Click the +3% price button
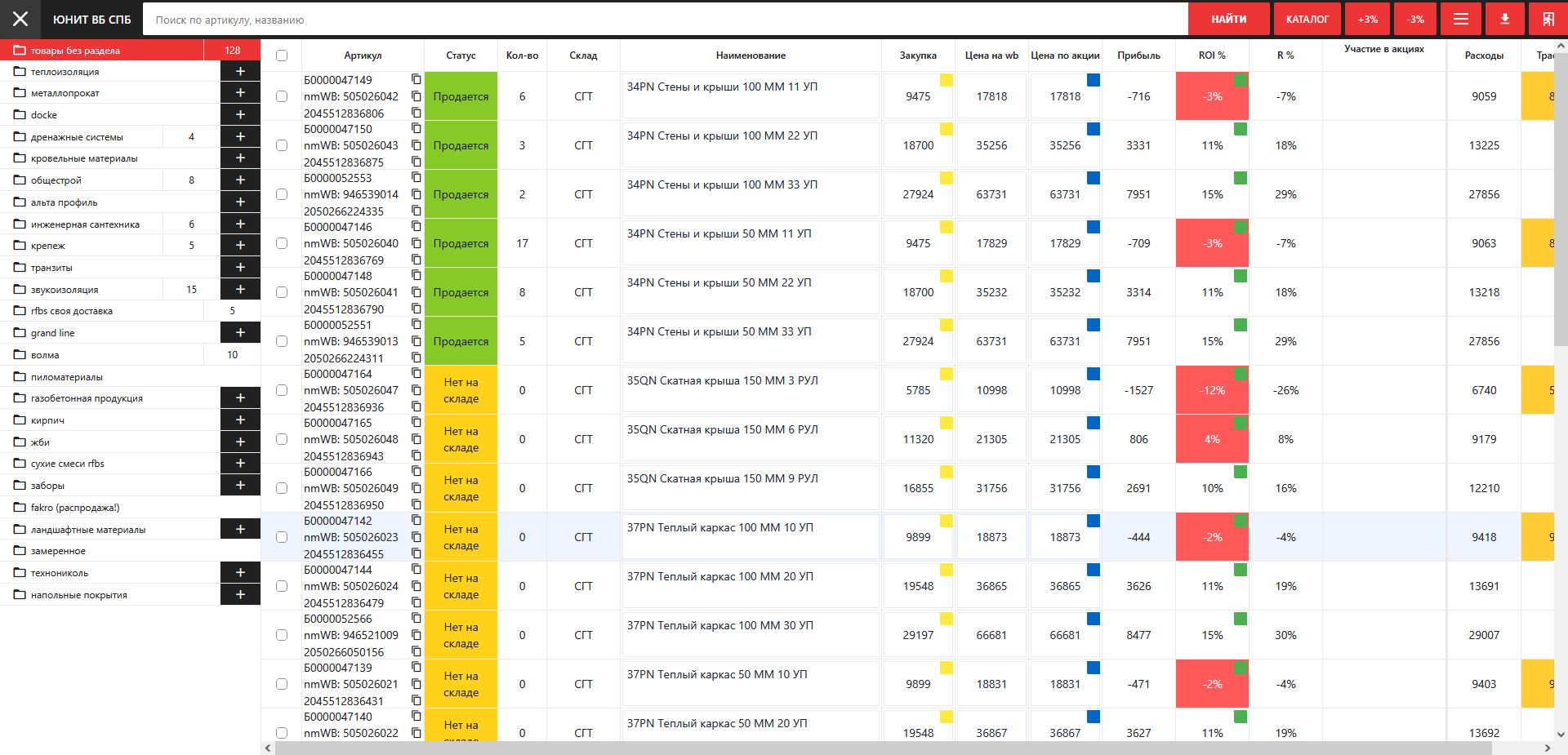Image resolution: width=1568 pixels, height=755 pixels. (1367, 19)
